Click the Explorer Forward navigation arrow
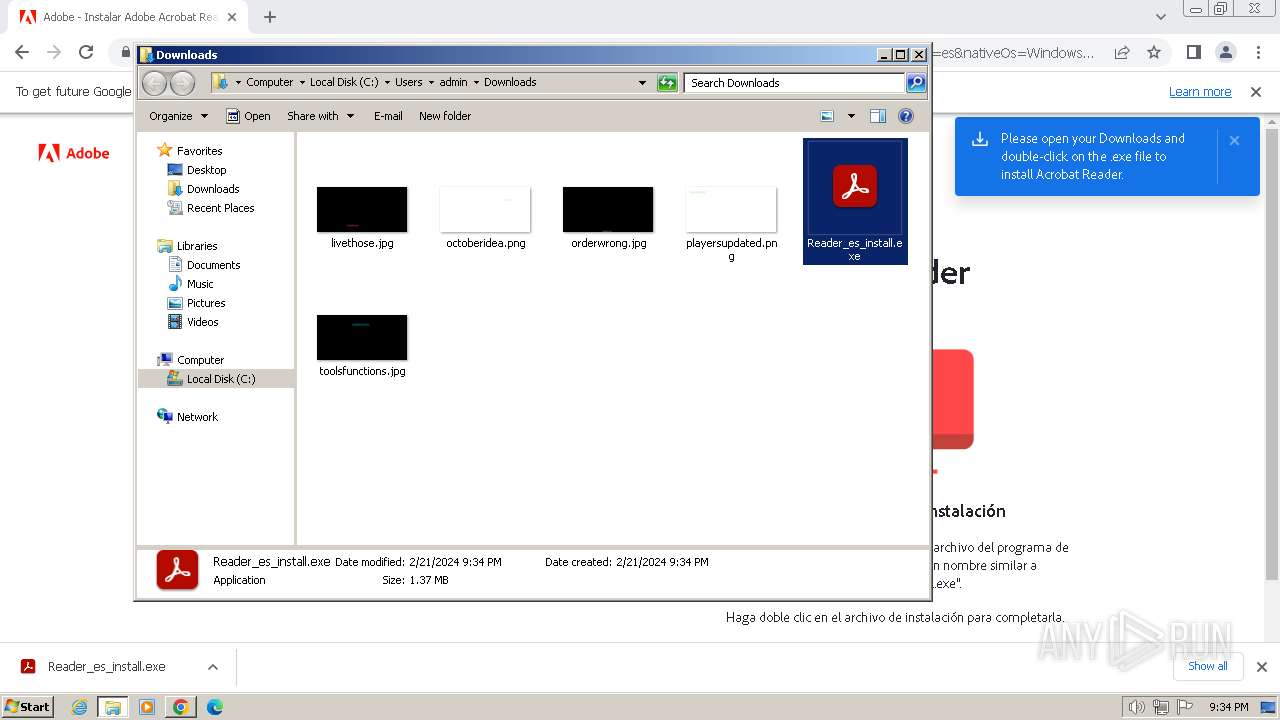Viewport: 1280px width, 720px height. point(183,83)
